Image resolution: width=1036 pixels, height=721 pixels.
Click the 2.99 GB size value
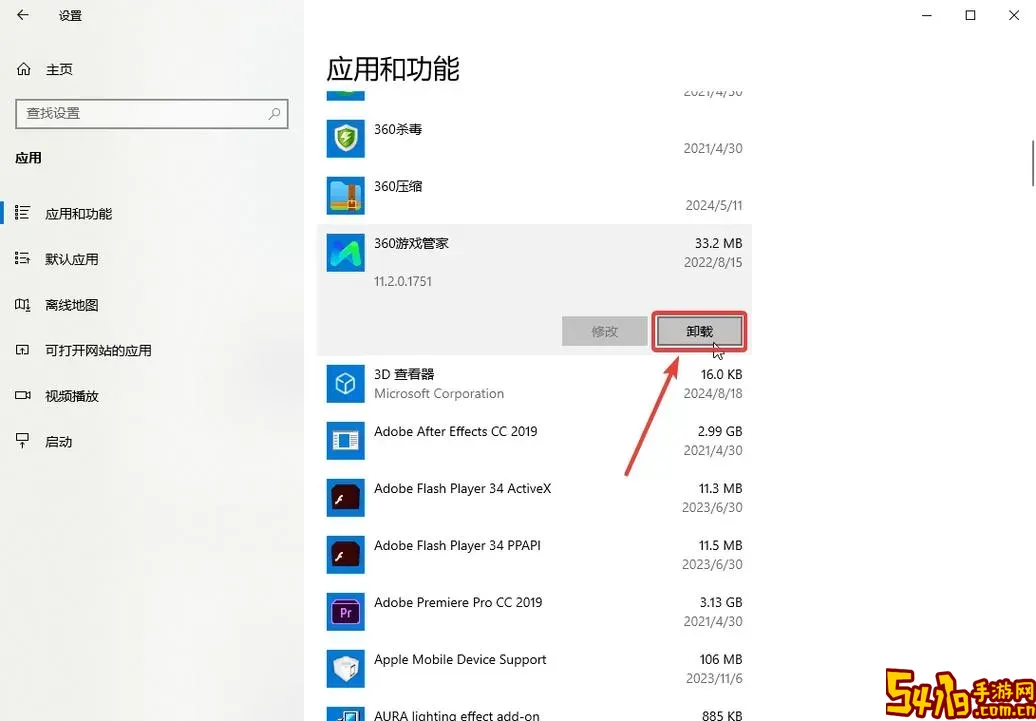(720, 432)
